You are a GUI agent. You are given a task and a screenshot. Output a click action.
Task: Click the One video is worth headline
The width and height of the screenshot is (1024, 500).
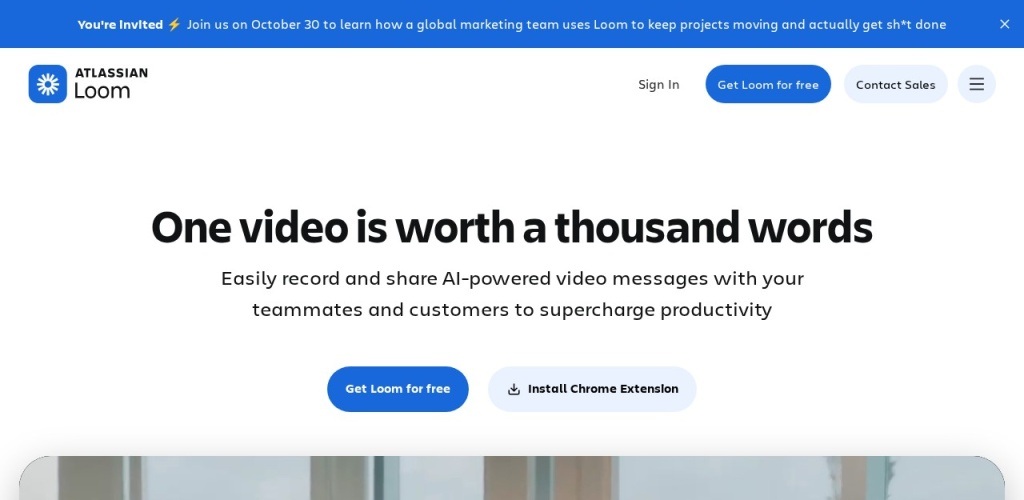(x=511, y=228)
